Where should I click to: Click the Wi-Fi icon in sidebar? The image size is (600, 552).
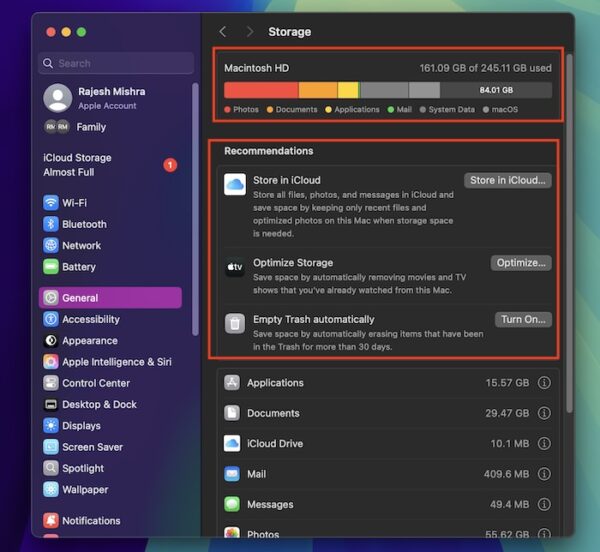pos(51,202)
